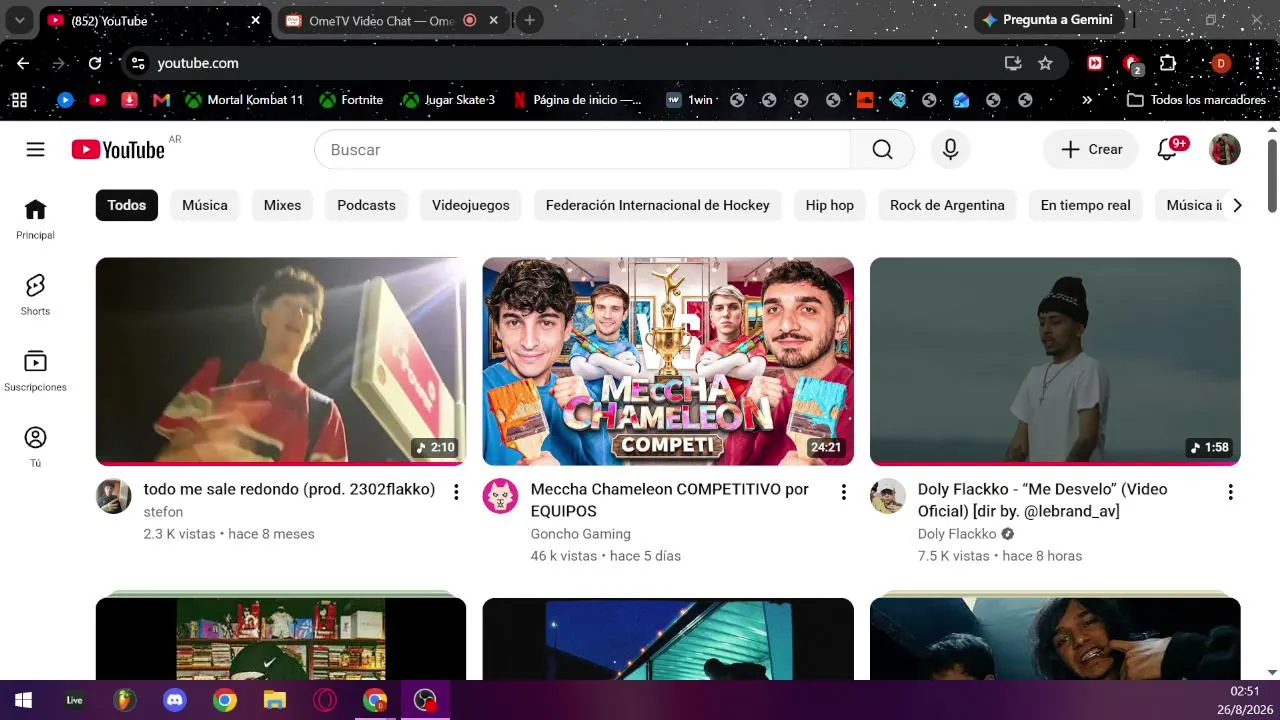Image resolution: width=1280 pixels, height=720 pixels.
Task: Start voice search with the microphone
Action: pyautogui.click(x=950, y=149)
